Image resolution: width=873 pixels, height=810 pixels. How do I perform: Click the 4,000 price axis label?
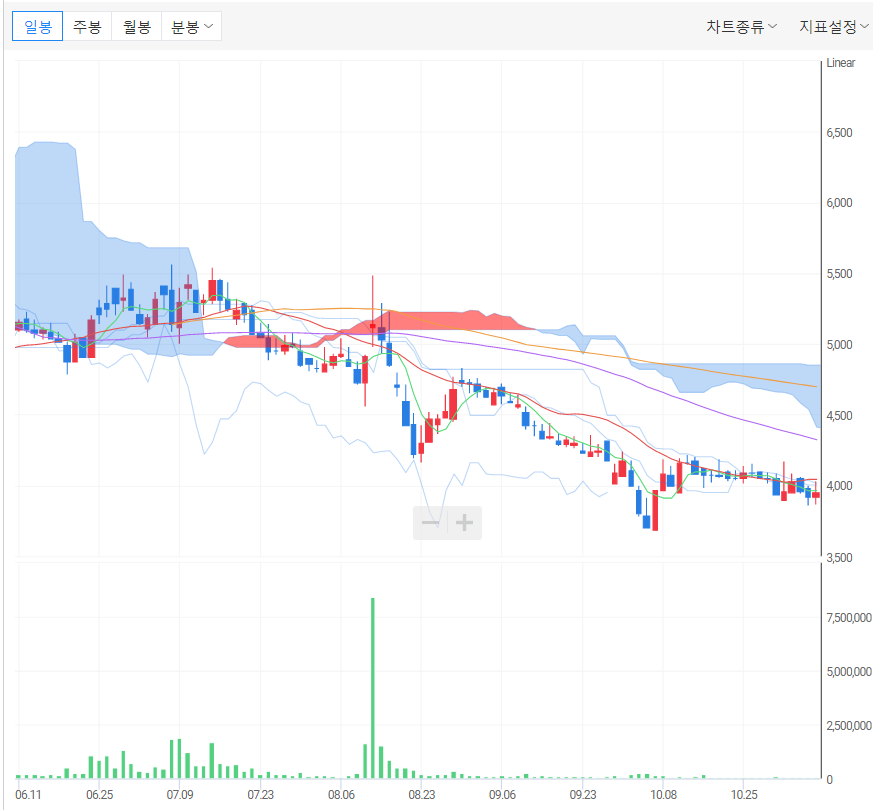point(839,485)
